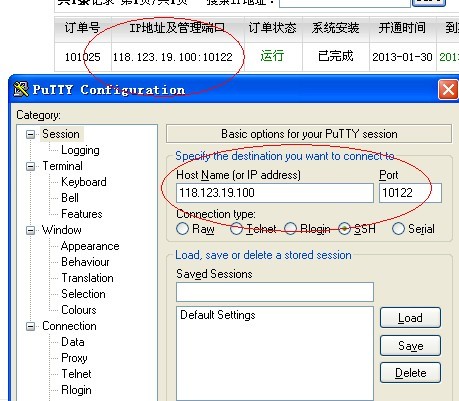
Task: Pick the Serial connection type
Action: [x=398, y=229]
